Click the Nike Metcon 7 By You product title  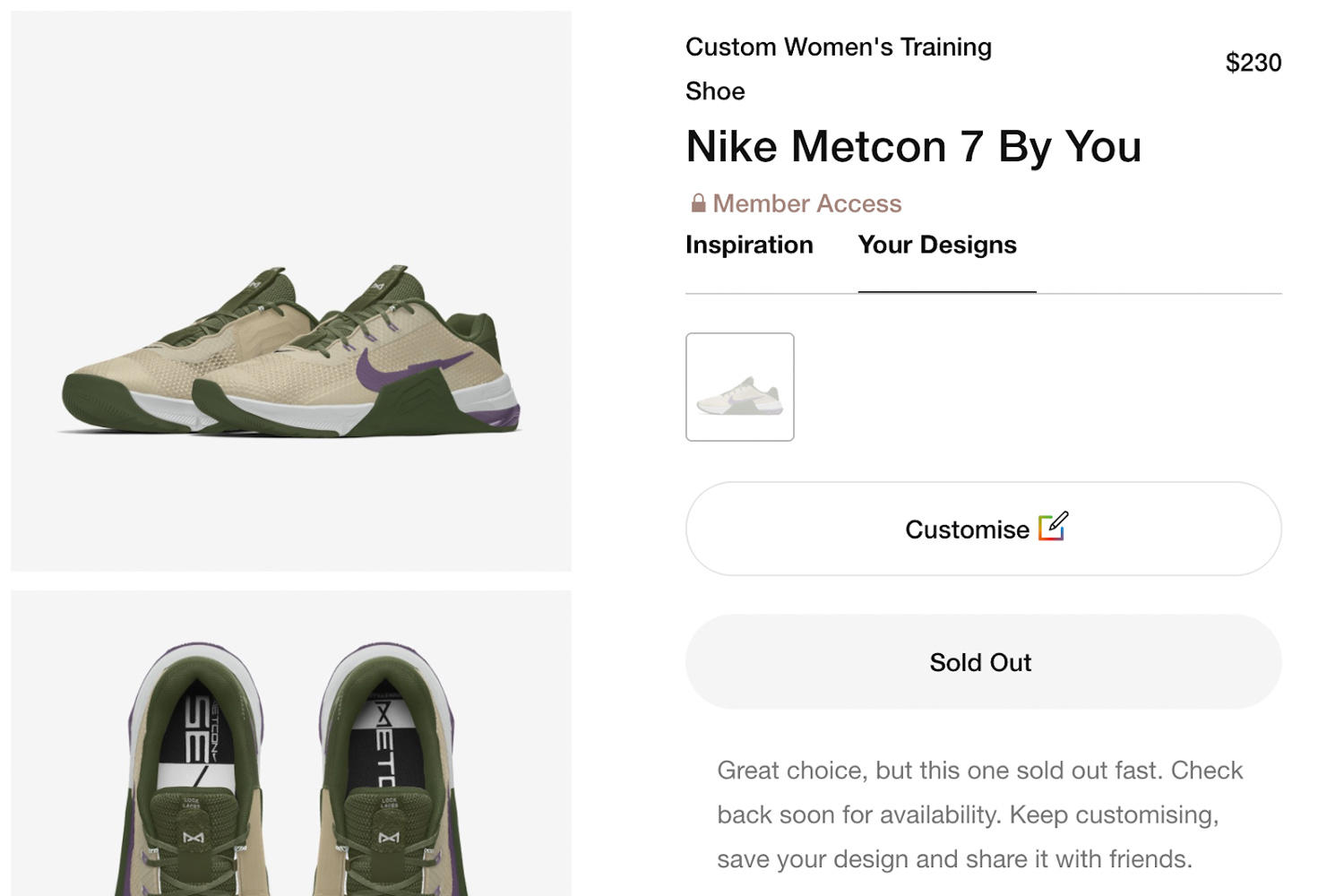point(913,146)
